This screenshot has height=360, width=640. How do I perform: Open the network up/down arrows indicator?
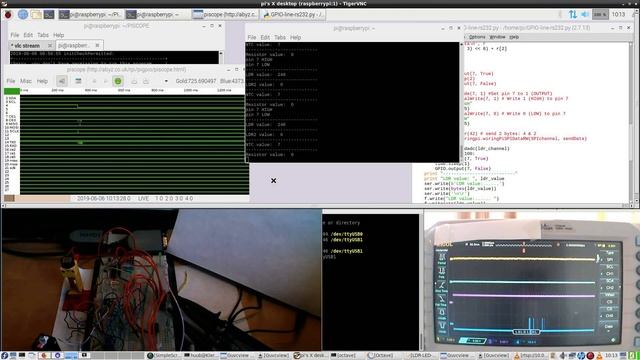point(573,15)
